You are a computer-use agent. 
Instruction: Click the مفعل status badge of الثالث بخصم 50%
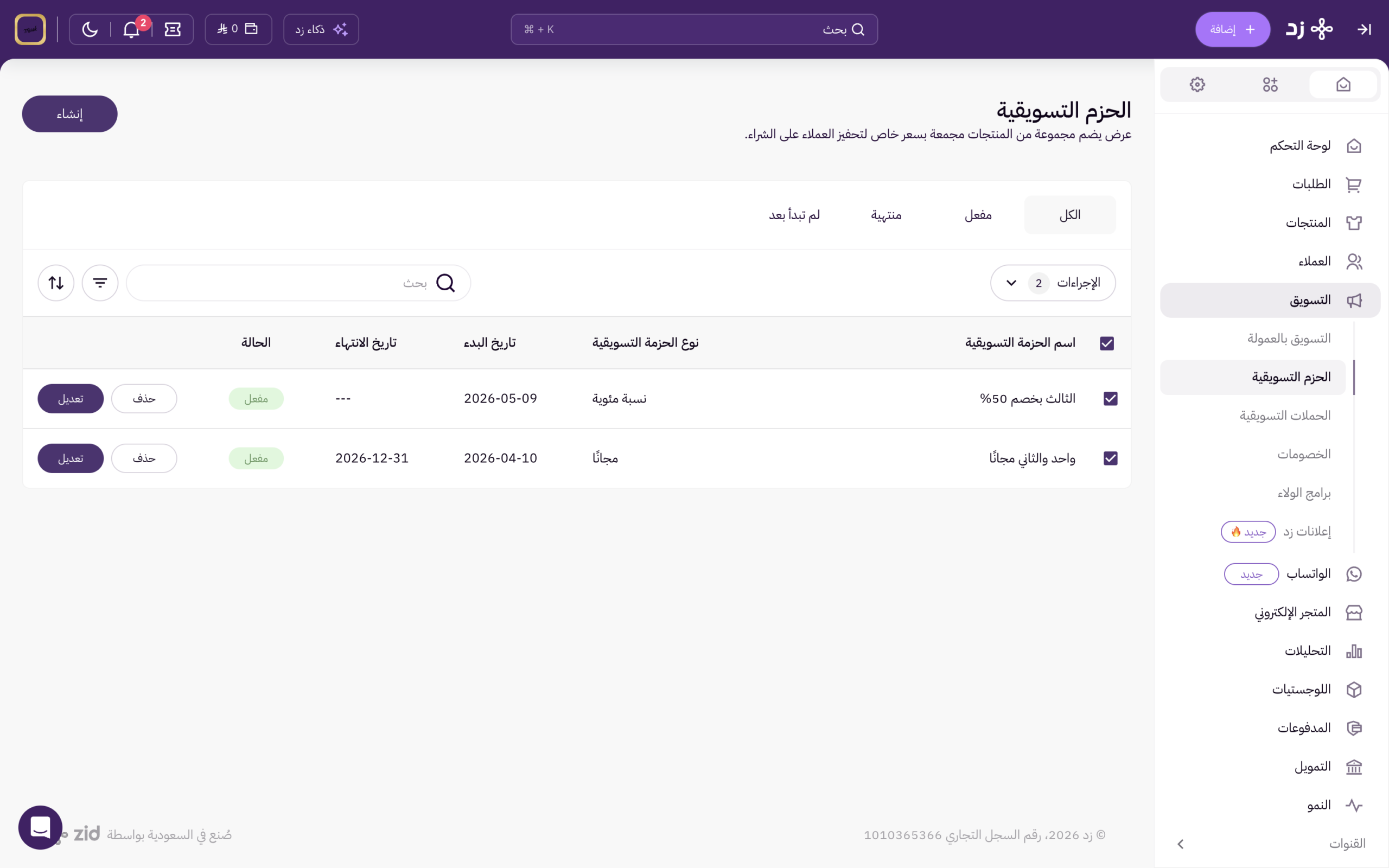coord(256,398)
